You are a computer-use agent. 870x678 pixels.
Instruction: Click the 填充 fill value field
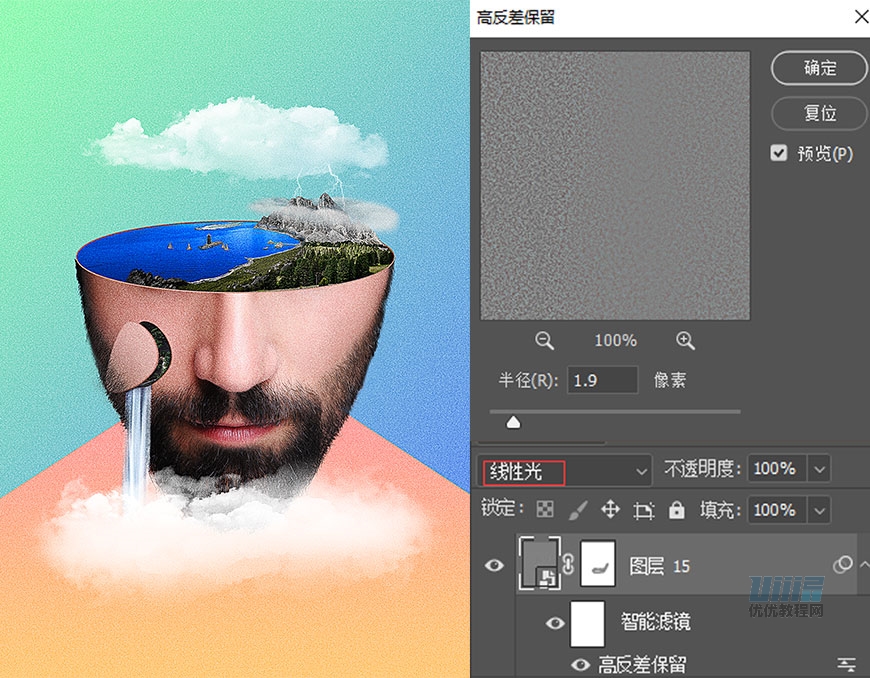[777, 510]
